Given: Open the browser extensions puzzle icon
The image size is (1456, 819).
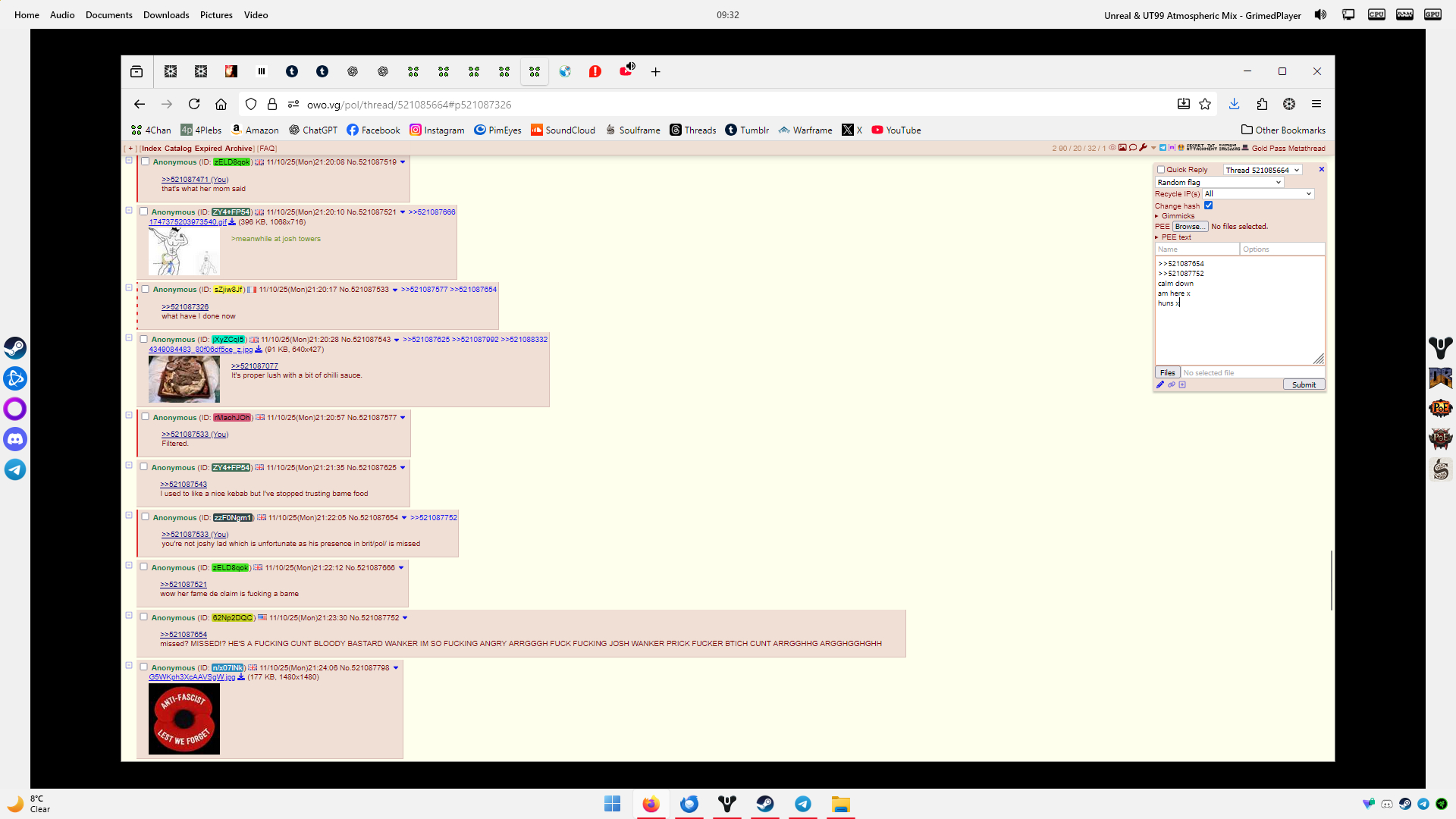Looking at the screenshot, I should point(1262,104).
